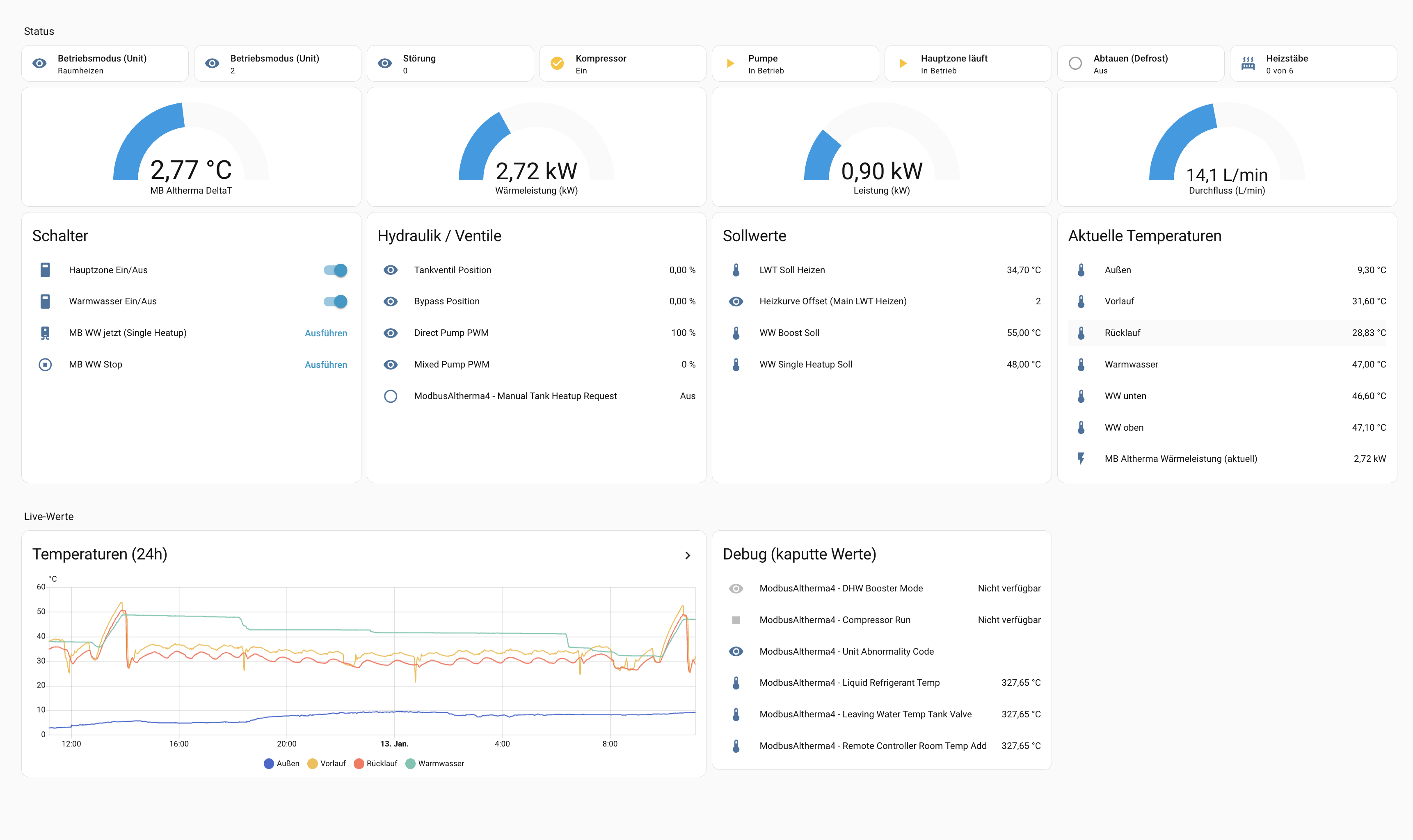
Task: Click the Abtauen (Defrost) circle icon
Action: point(1075,64)
